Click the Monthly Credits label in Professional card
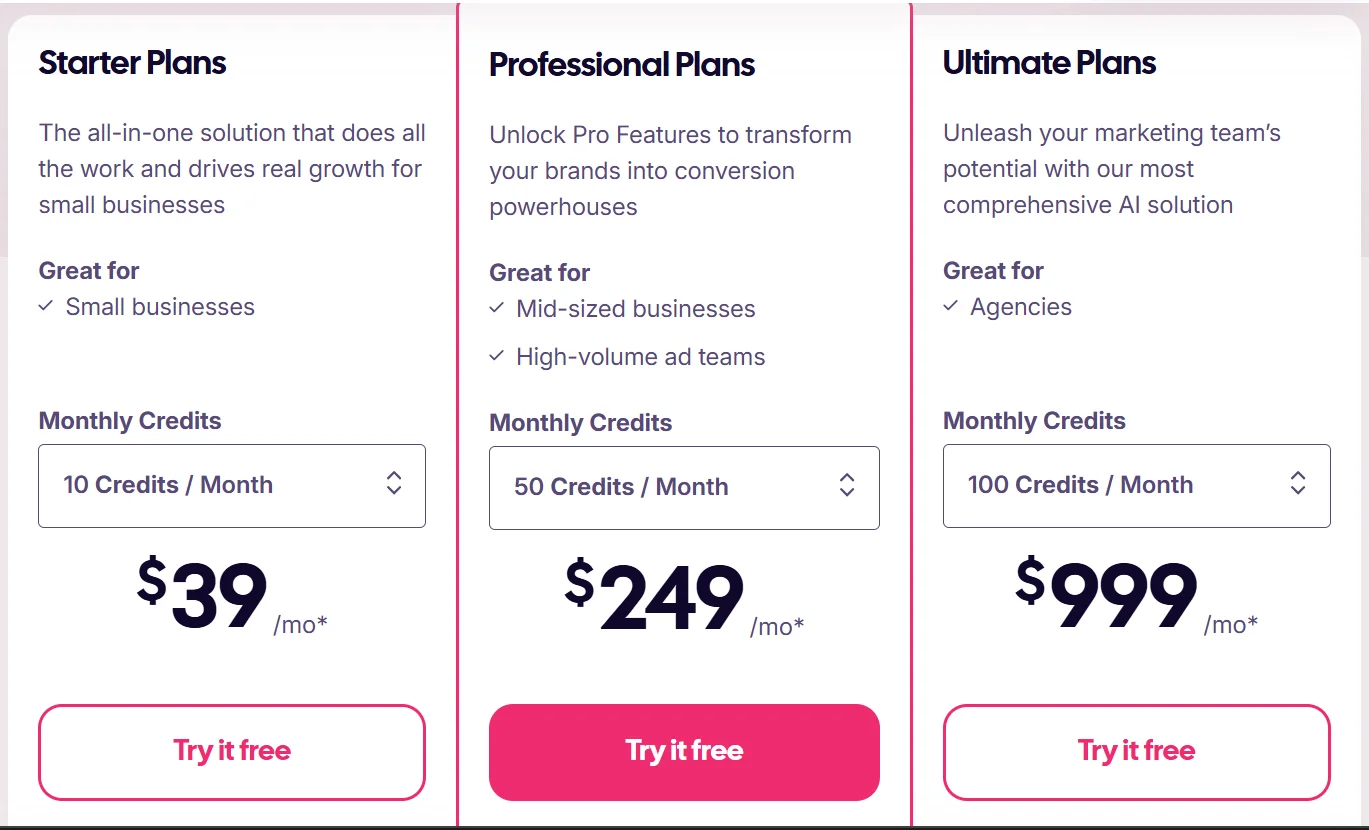The image size is (1369, 830). pyautogui.click(x=580, y=422)
